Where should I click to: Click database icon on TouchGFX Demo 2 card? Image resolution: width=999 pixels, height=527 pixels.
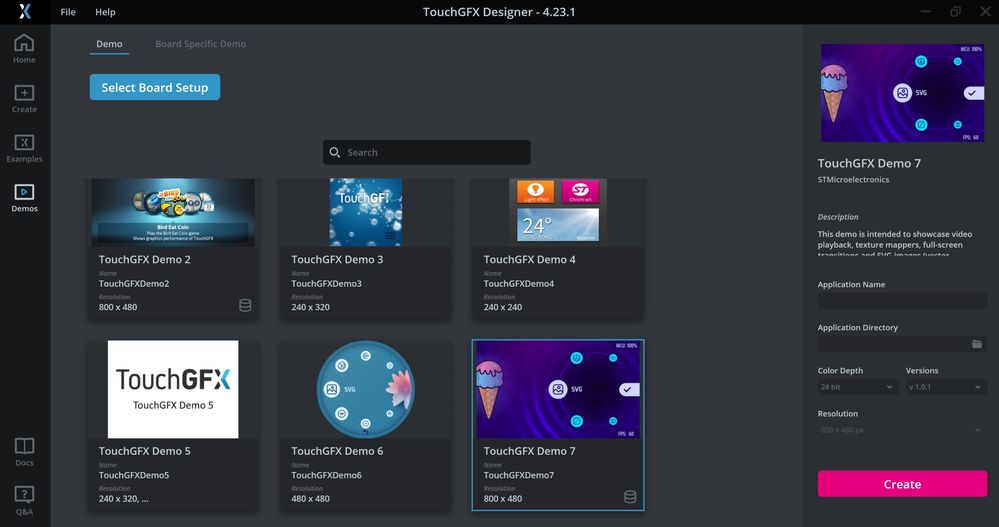(245, 305)
